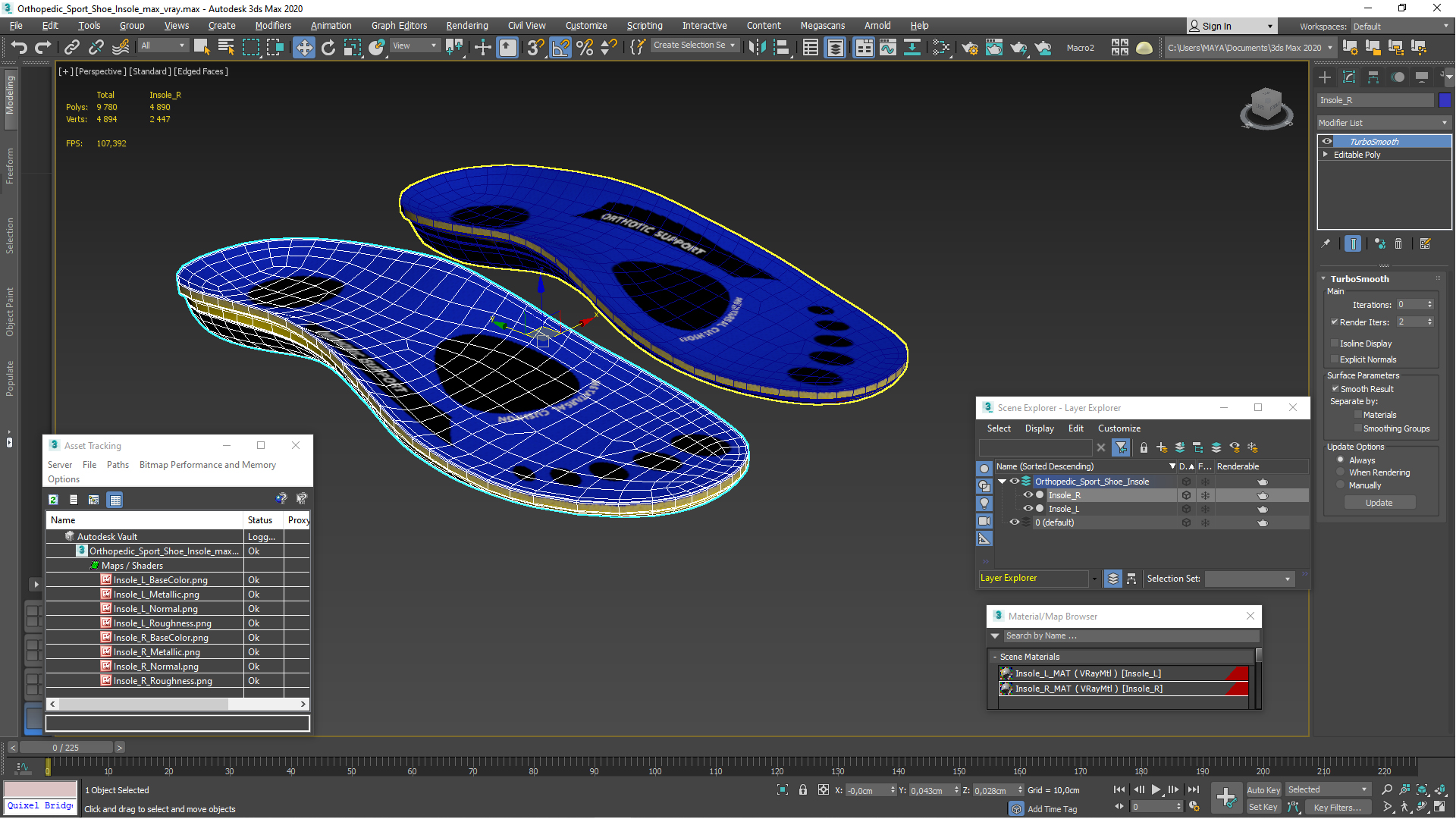1456x819 pixels.
Task: Toggle the Layer Explorer toolbar icon
Action: tap(835, 48)
